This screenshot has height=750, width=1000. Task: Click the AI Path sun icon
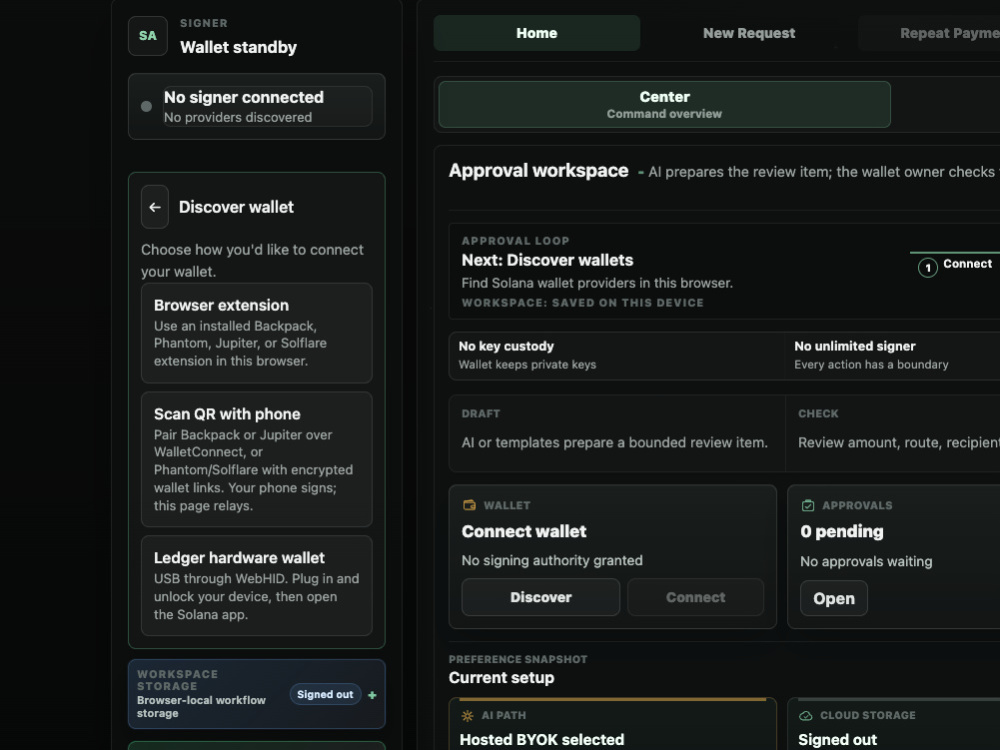pos(467,716)
